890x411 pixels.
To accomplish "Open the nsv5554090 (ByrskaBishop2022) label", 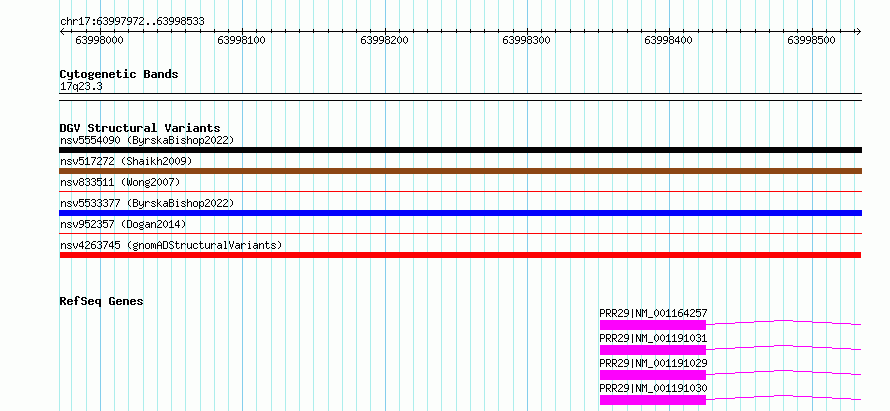I will [147, 140].
